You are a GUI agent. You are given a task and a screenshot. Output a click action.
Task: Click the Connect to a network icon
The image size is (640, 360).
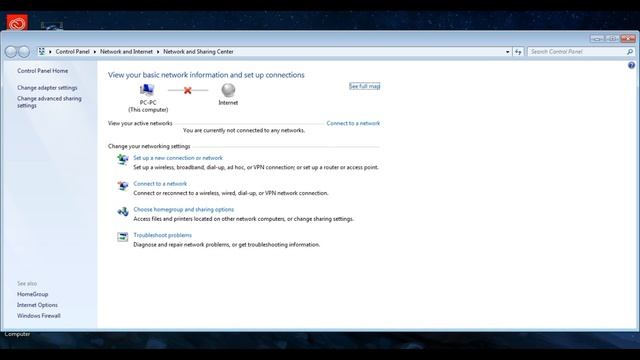click(x=122, y=186)
